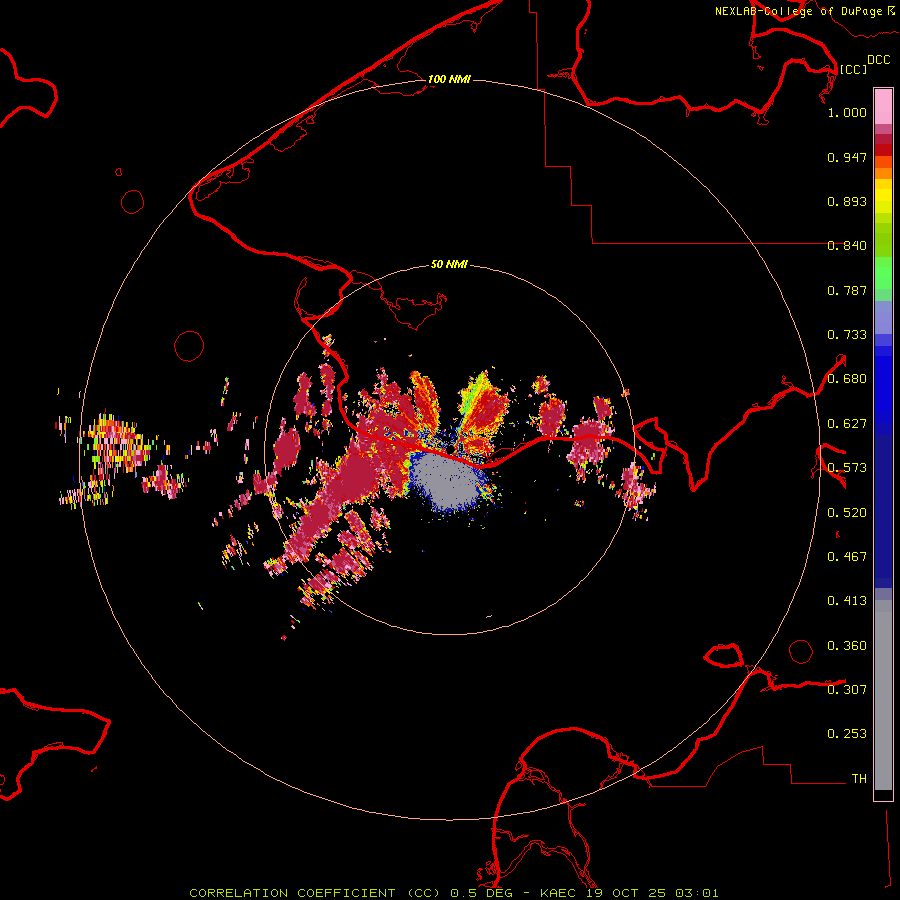
Task: Click the 50 NMI range ring label
Action: (x=449, y=264)
